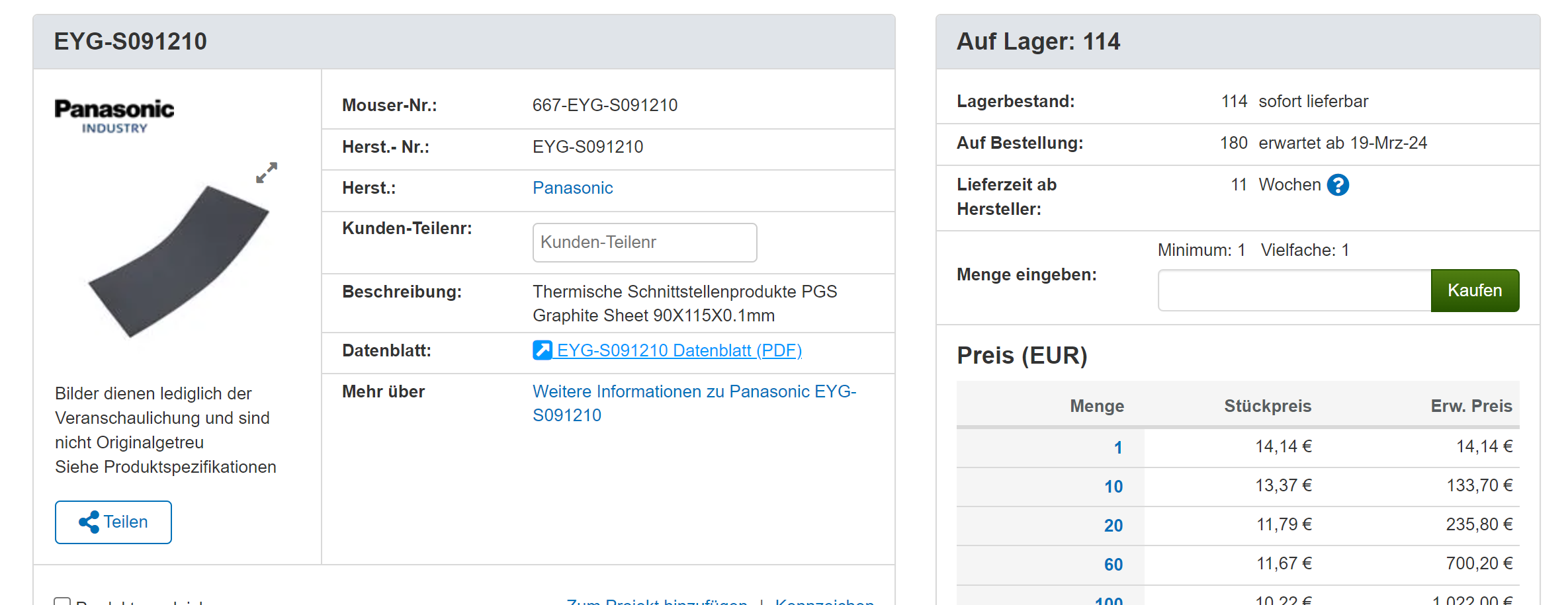
Task: Focus the Menge eingeben quantity field
Action: (x=1294, y=290)
